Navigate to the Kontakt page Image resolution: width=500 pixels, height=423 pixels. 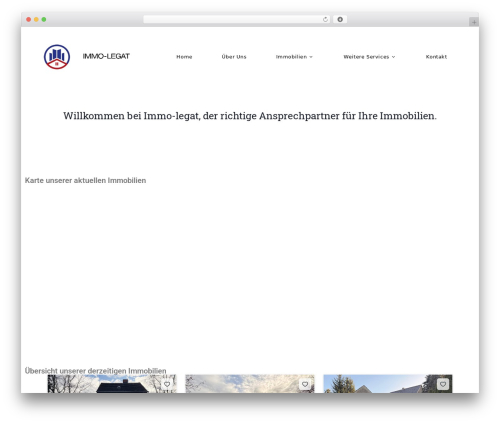click(x=436, y=57)
